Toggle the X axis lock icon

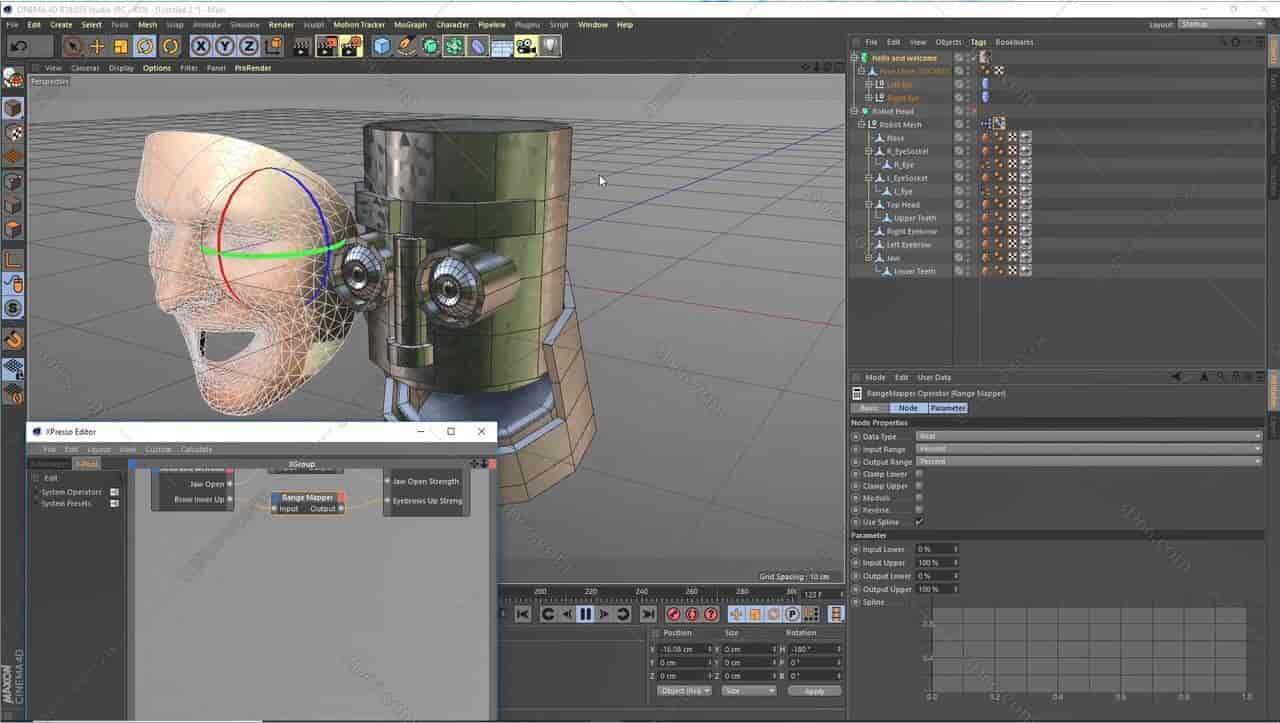pyautogui.click(x=199, y=45)
